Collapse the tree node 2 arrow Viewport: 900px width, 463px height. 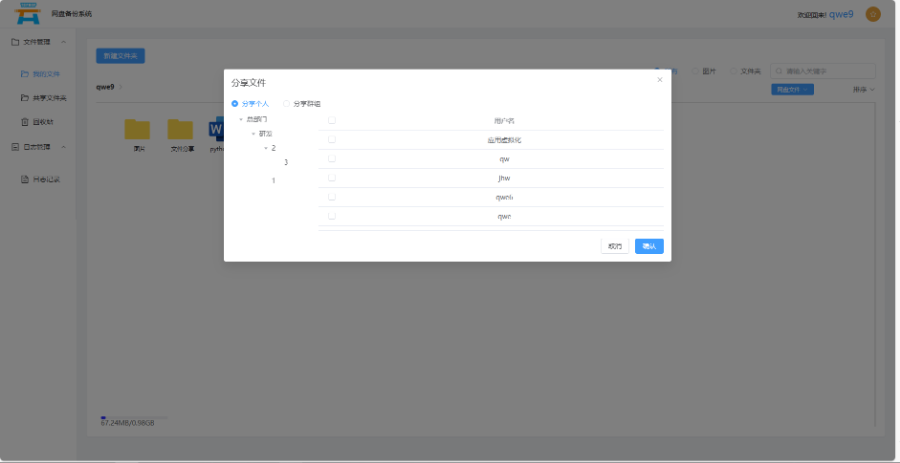coord(266,148)
